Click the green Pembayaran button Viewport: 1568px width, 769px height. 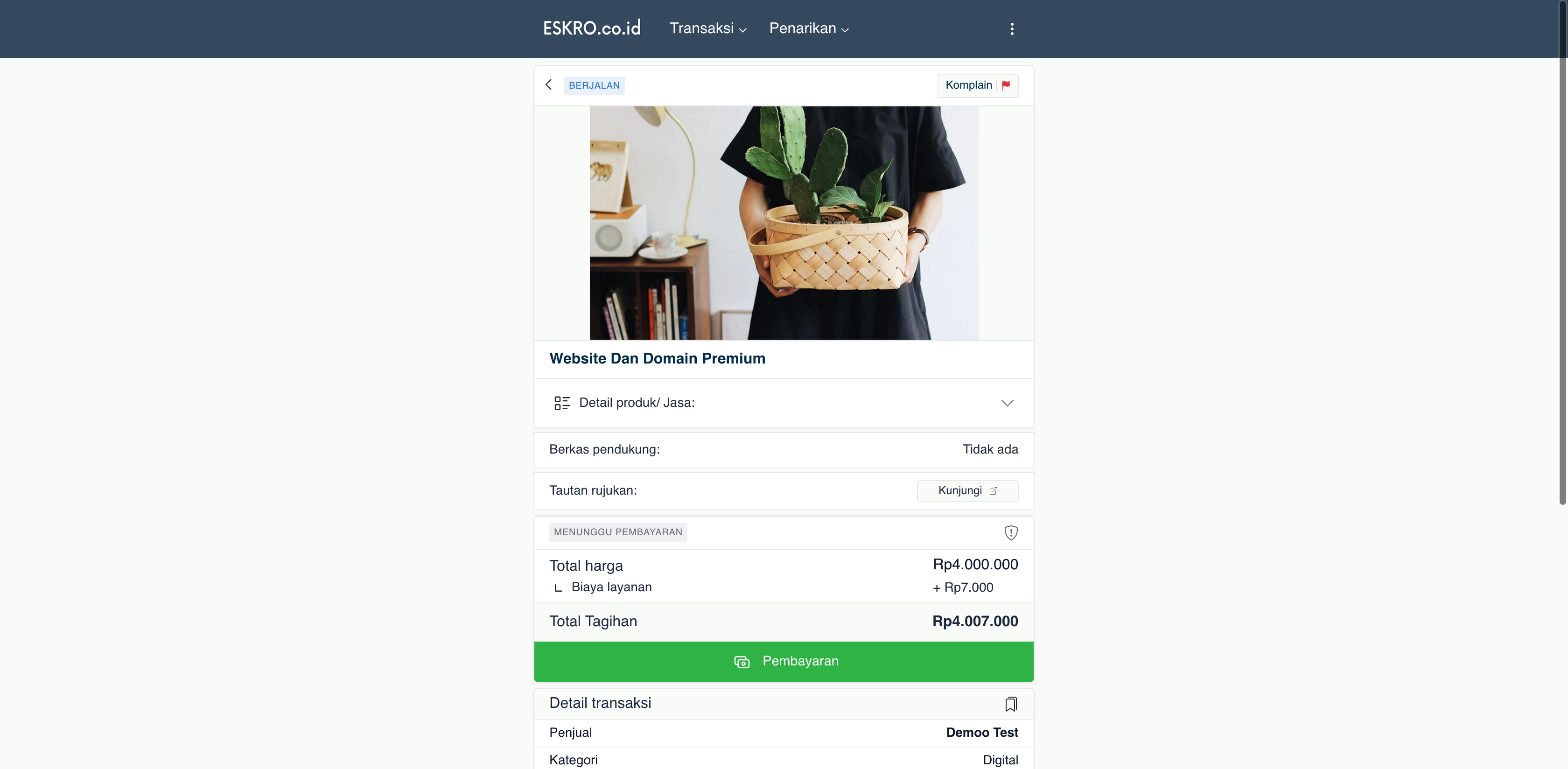[x=784, y=661]
